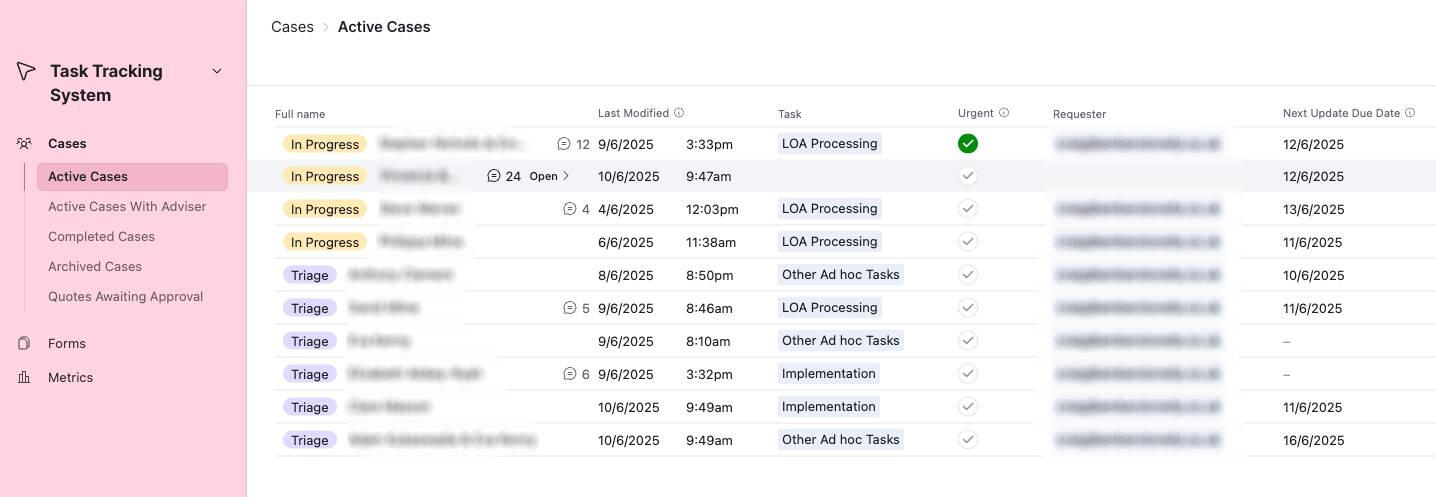Click the Open chevron on the highlighted row
This screenshot has height=497, width=1436.
tap(565, 176)
